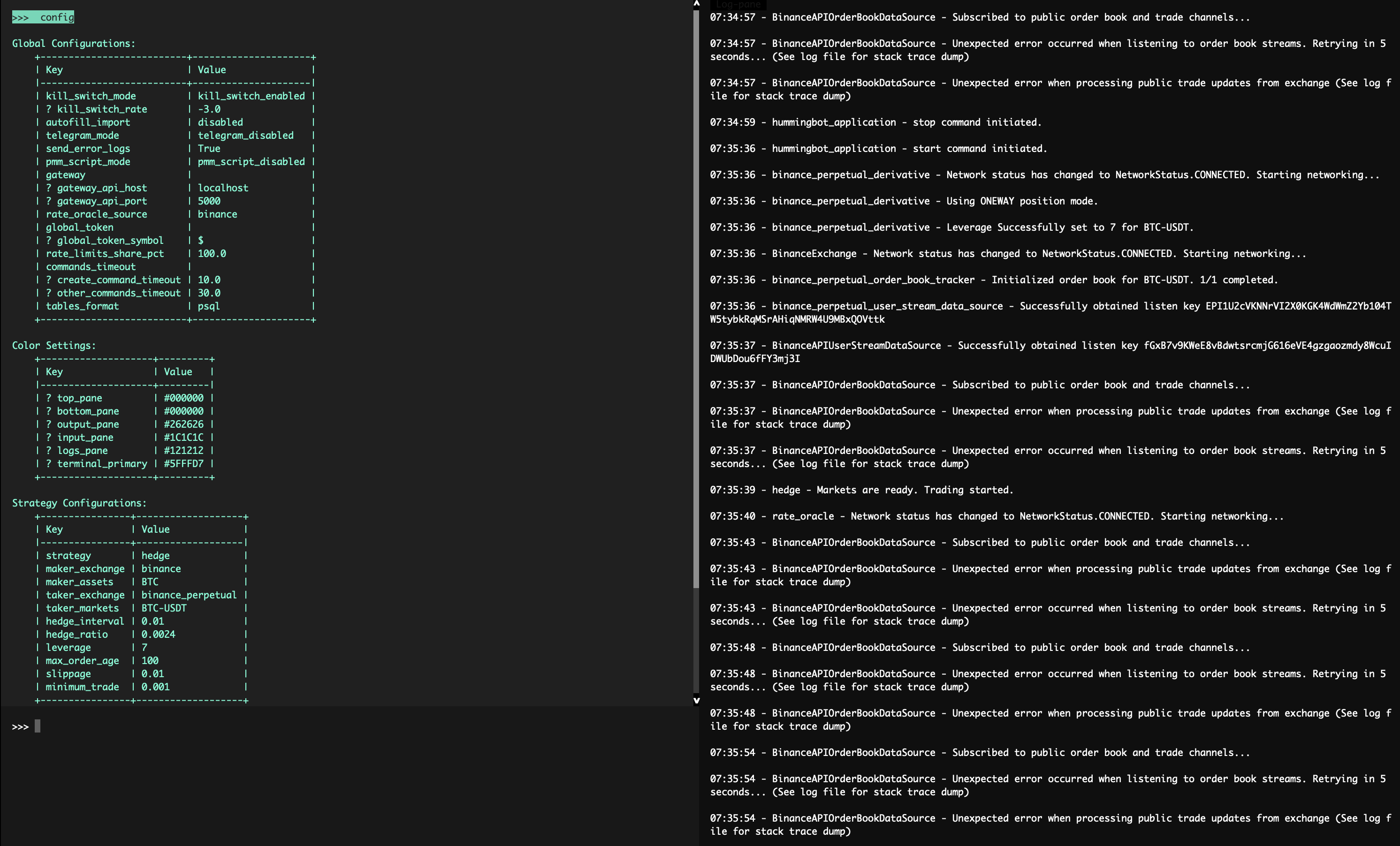Click the 'send_error_logs' key

point(88,148)
